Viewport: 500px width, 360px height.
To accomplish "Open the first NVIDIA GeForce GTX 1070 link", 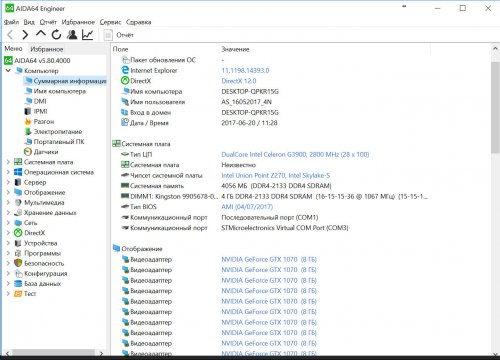I will coord(269,259).
